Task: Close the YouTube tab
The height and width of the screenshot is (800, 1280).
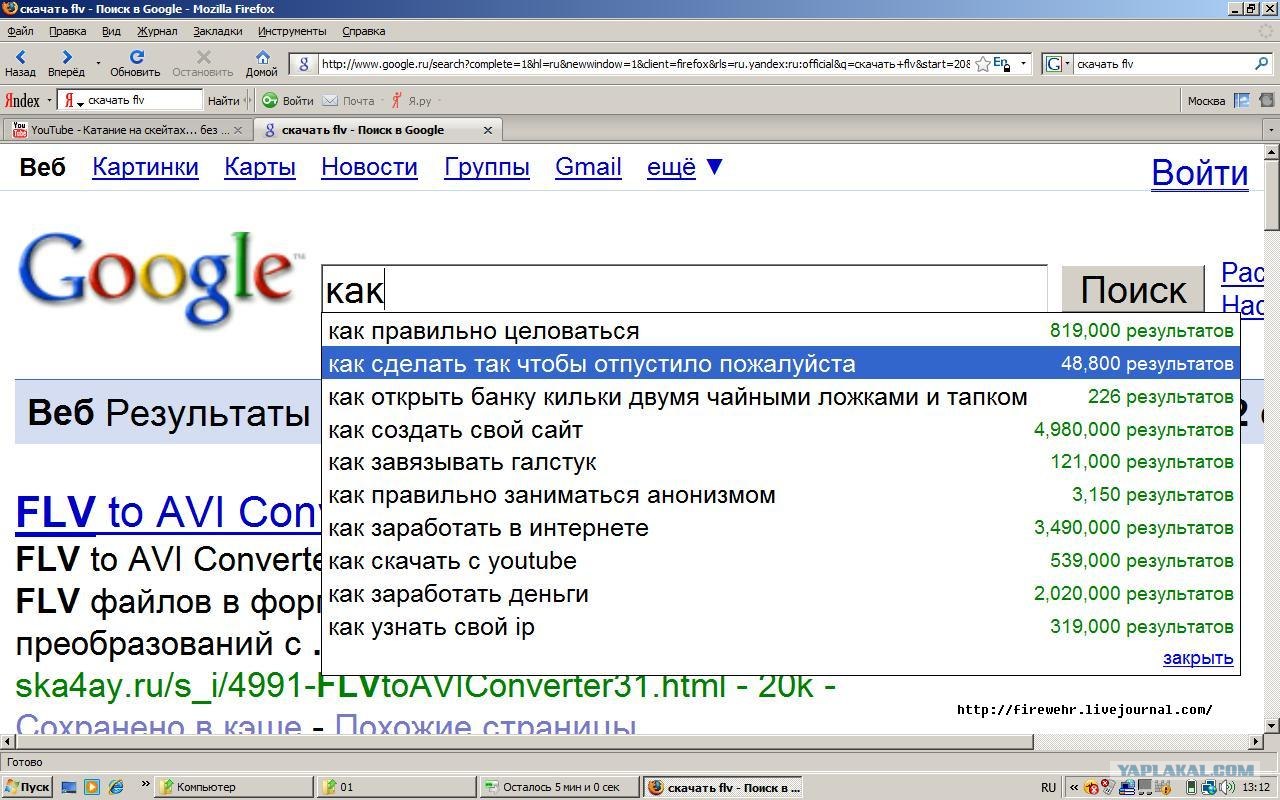Action: 237,130
